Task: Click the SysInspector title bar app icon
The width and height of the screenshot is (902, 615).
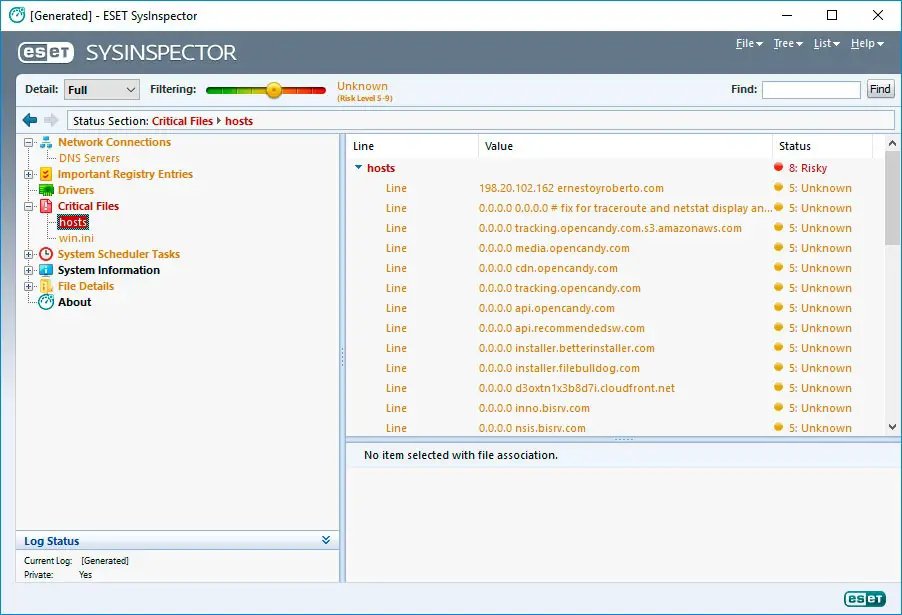Action: (17, 16)
